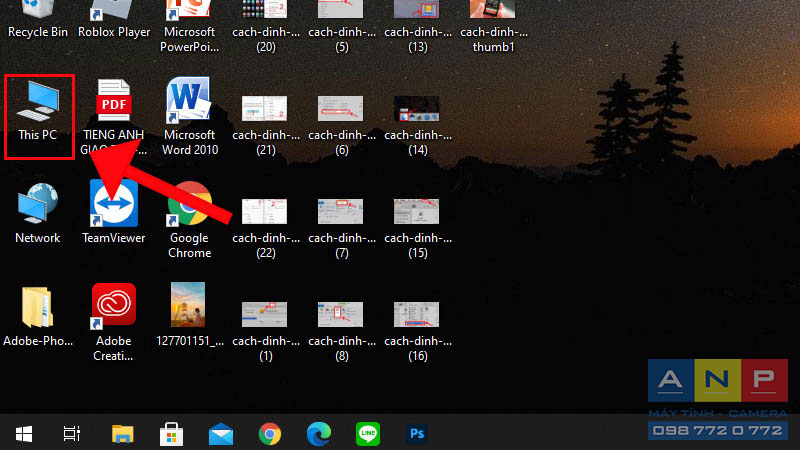Select the cach-dinh (13) image file
This screenshot has width=800, height=450.
coord(417,27)
